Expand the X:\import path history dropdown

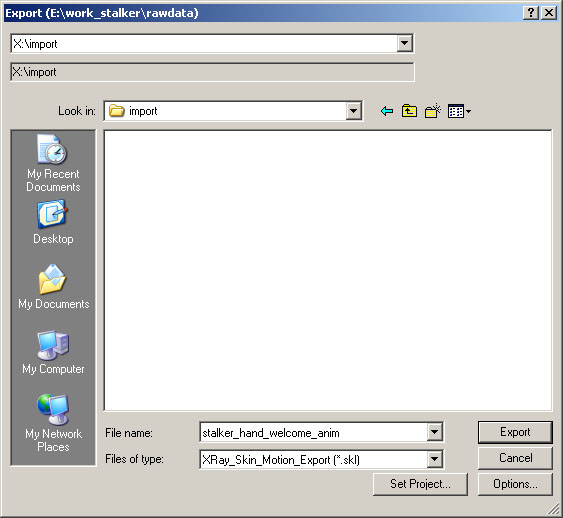tap(404, 43)
